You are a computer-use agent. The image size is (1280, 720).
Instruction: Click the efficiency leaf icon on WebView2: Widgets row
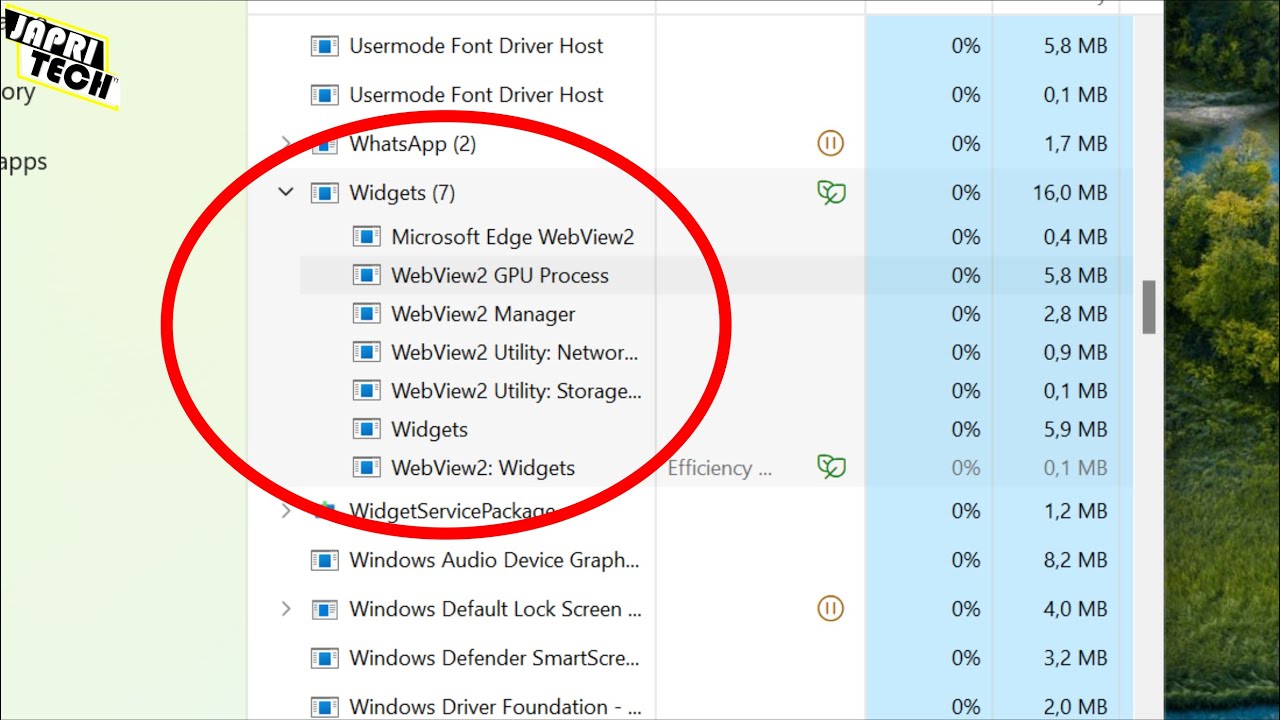tap(831, 467)
